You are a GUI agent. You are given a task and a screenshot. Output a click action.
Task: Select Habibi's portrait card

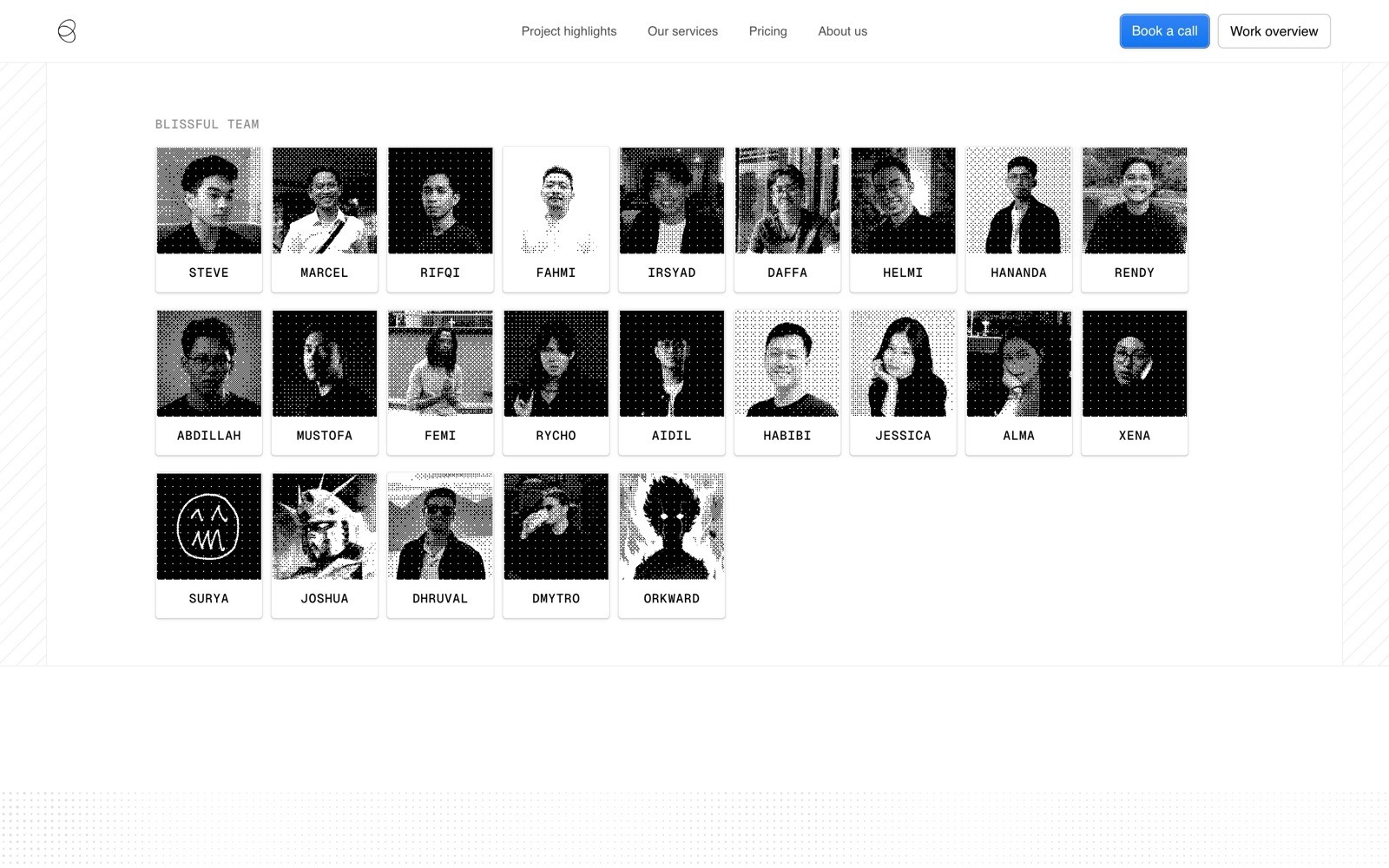click(787, 383)
